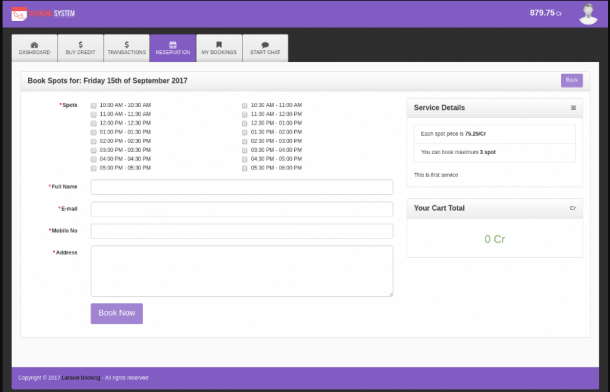Select the Reservation tab
The height and width of the screenshot is (392, 610).
pyautogui.click(x=173, y=48)
